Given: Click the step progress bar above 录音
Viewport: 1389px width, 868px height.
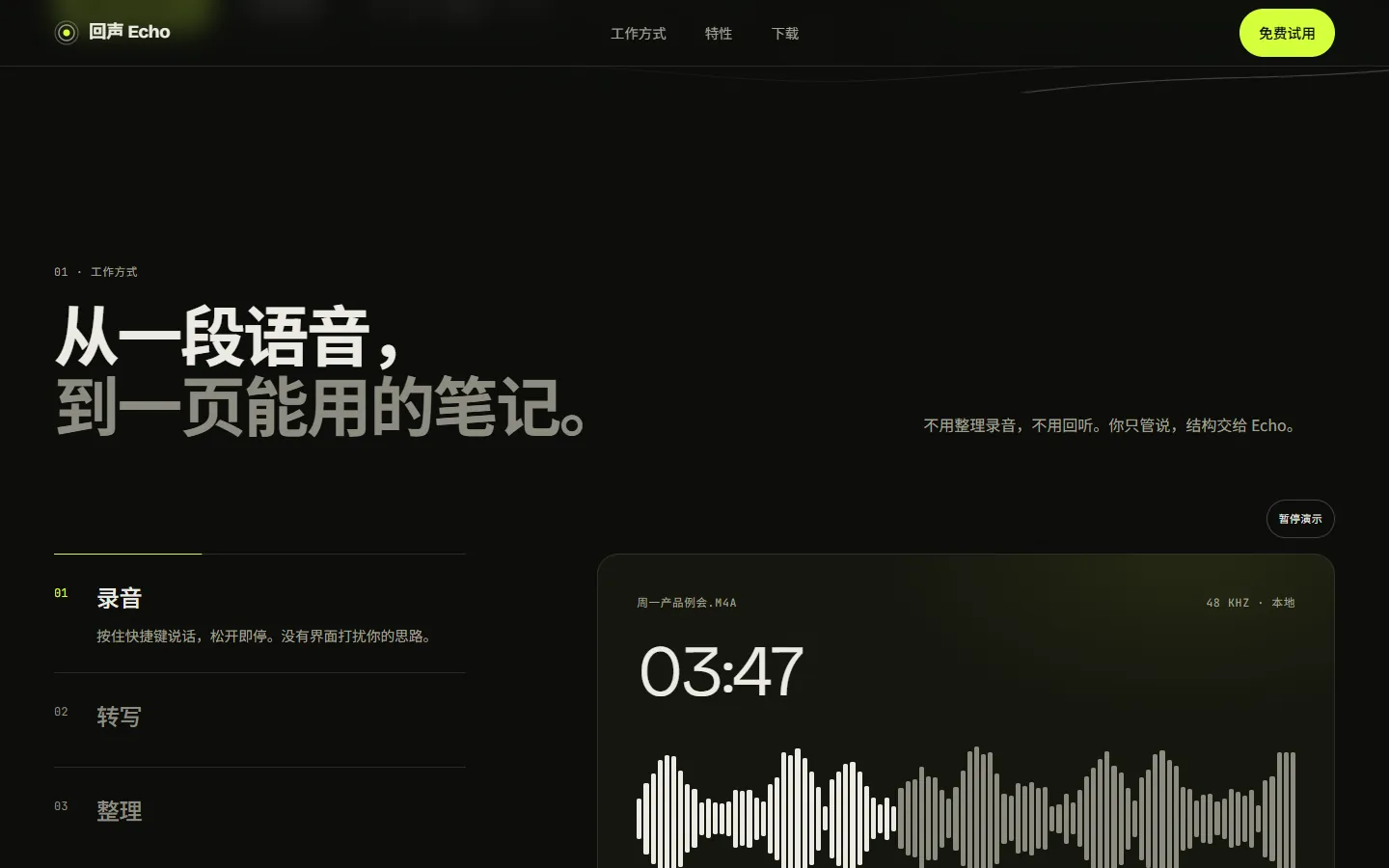Looking at the screenshot, I should coord(259,554).
